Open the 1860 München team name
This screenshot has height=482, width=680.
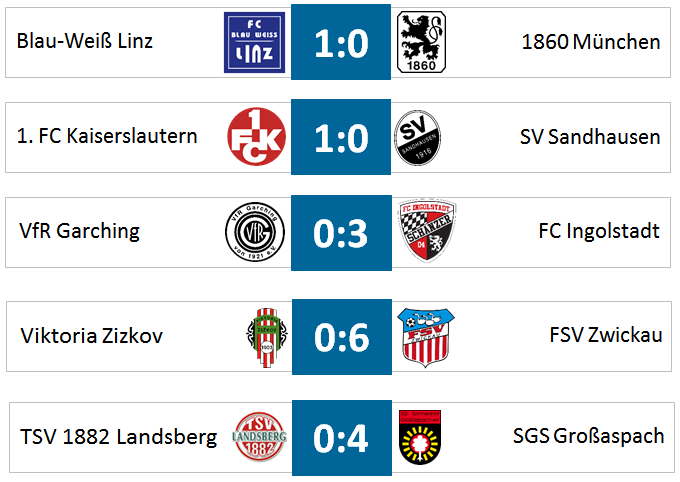click(591, 42)
